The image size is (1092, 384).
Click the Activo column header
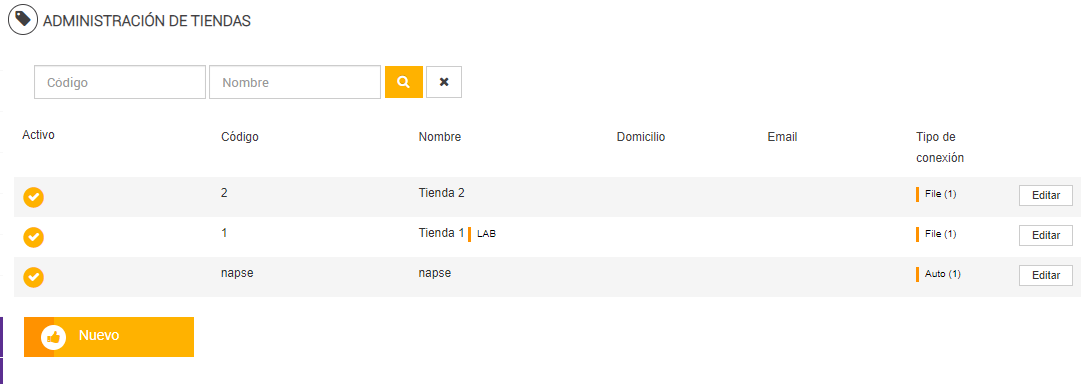[38, 135]
